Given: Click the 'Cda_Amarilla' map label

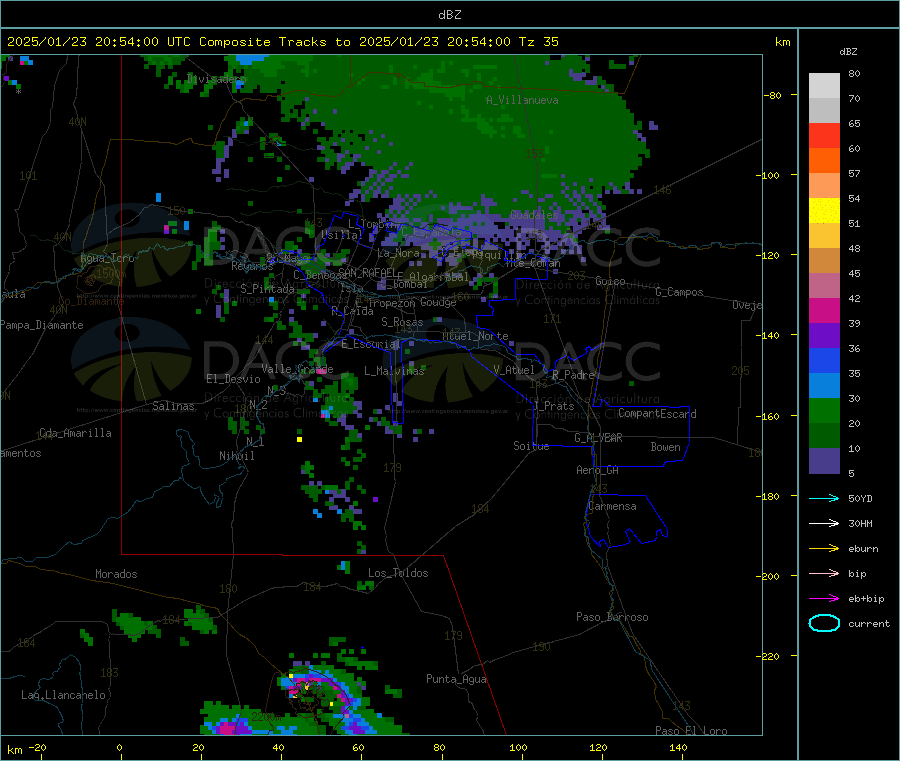Looking at the screenshot, I should tap(75, 433).
